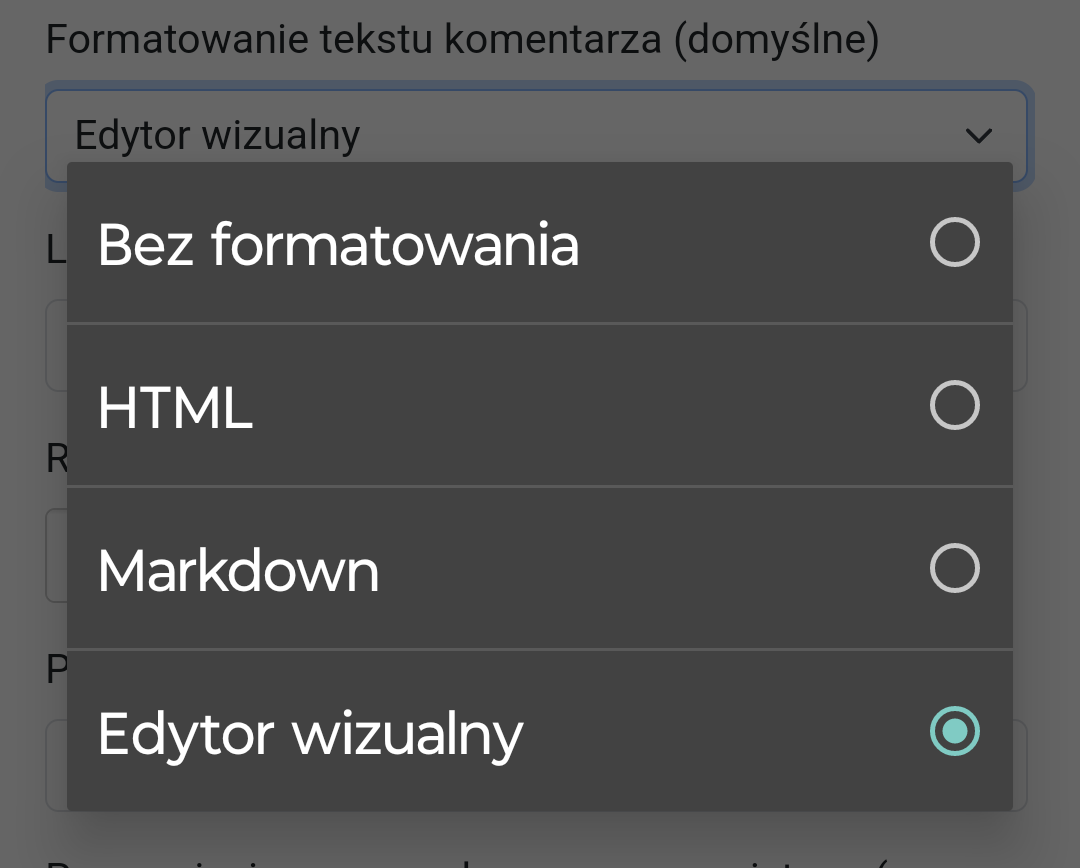The width and height of the screenshot is (1080, 868).
Task: Pick the 'HTML' list entry label
Action: point(175,407)
